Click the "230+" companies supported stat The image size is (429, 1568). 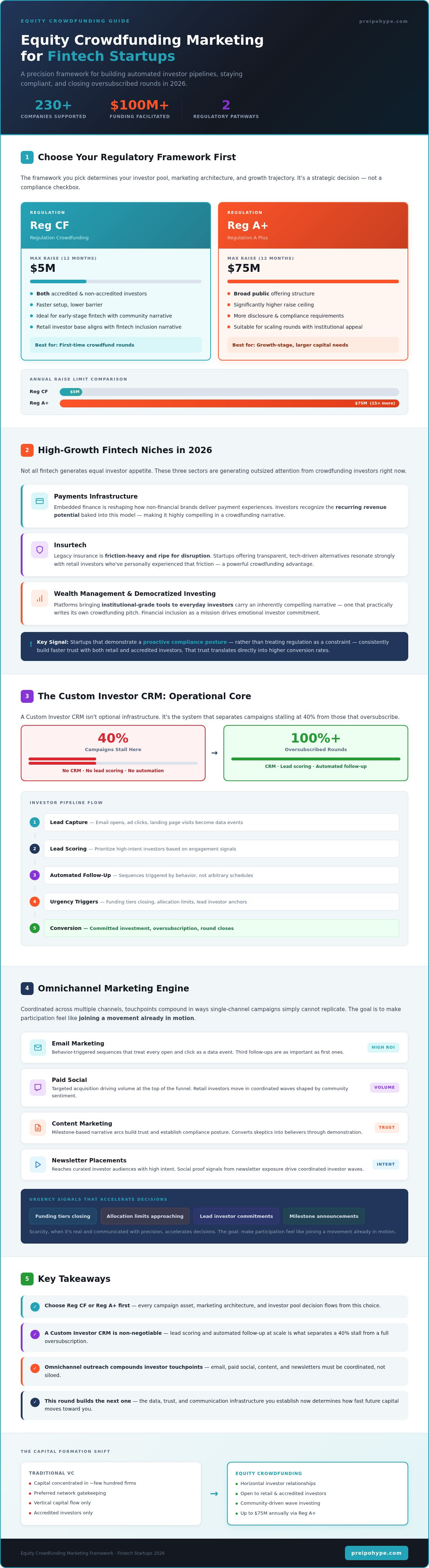tap(54, 105)
